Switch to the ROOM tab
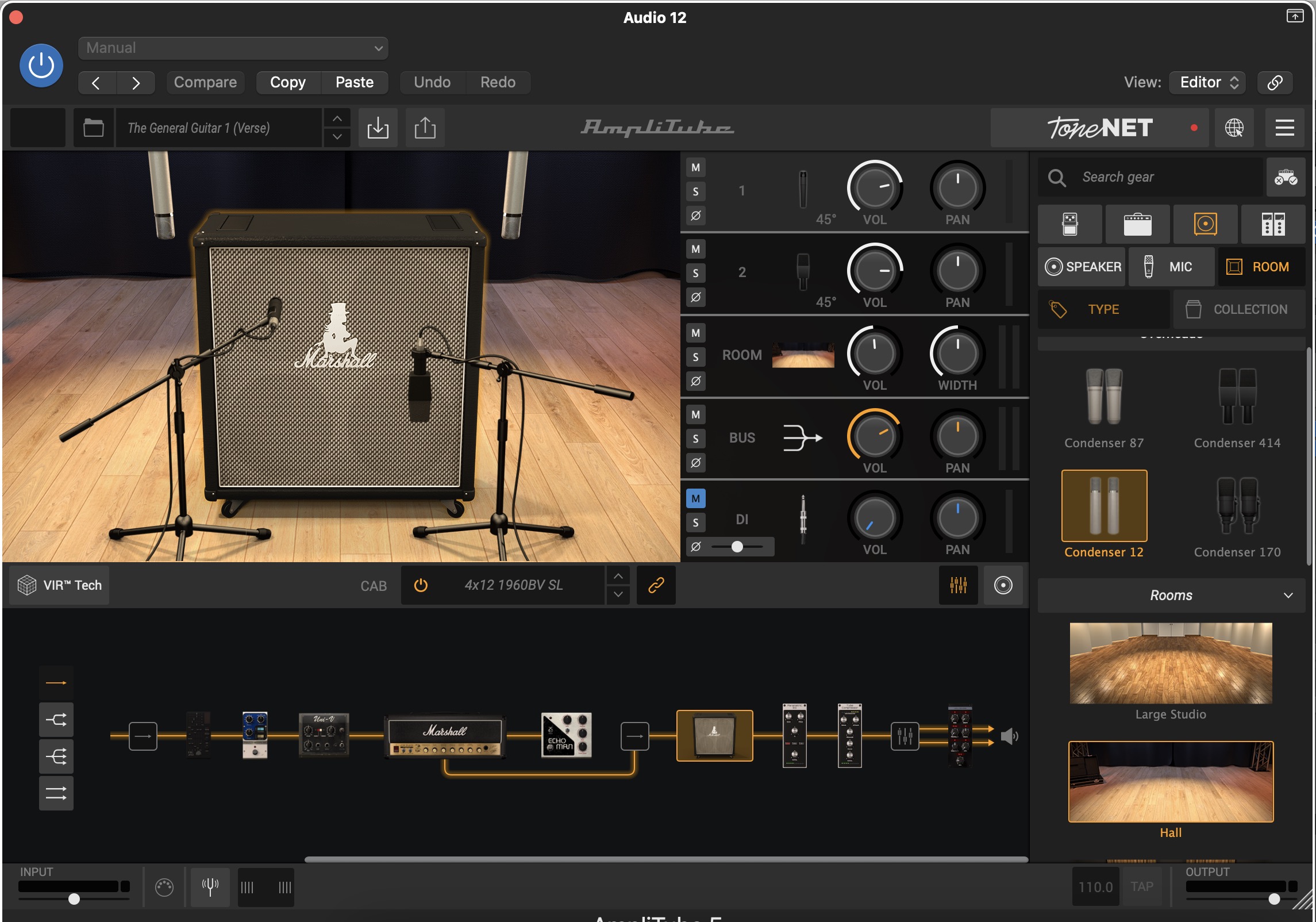Screen dimensions: 1316x922 [x=1262, y=267]
